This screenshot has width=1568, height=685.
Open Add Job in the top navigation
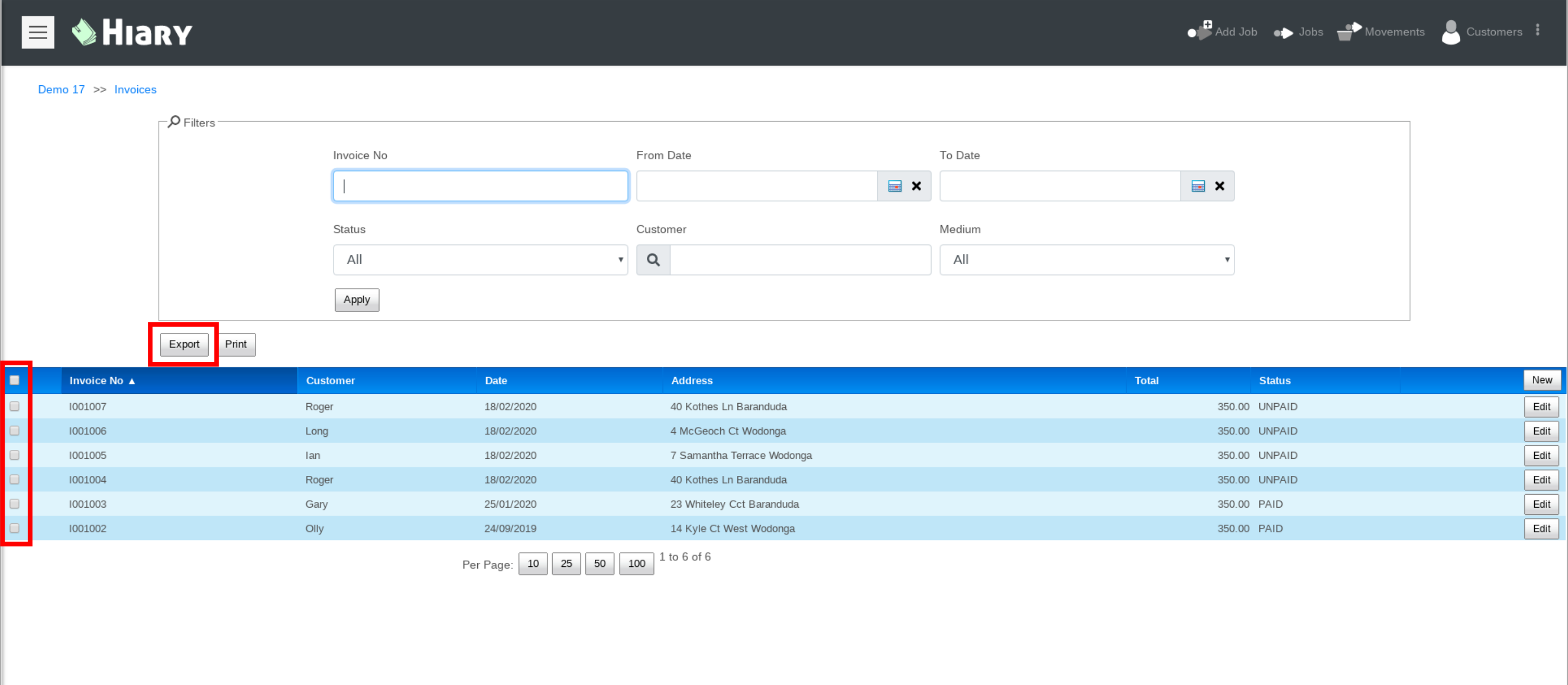pos(1235,32)
